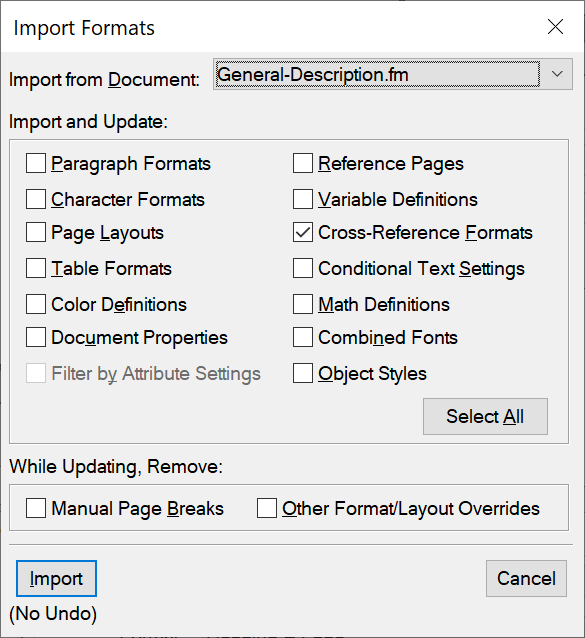Click the Select All button
585x638 pixels.
point(485,416)
